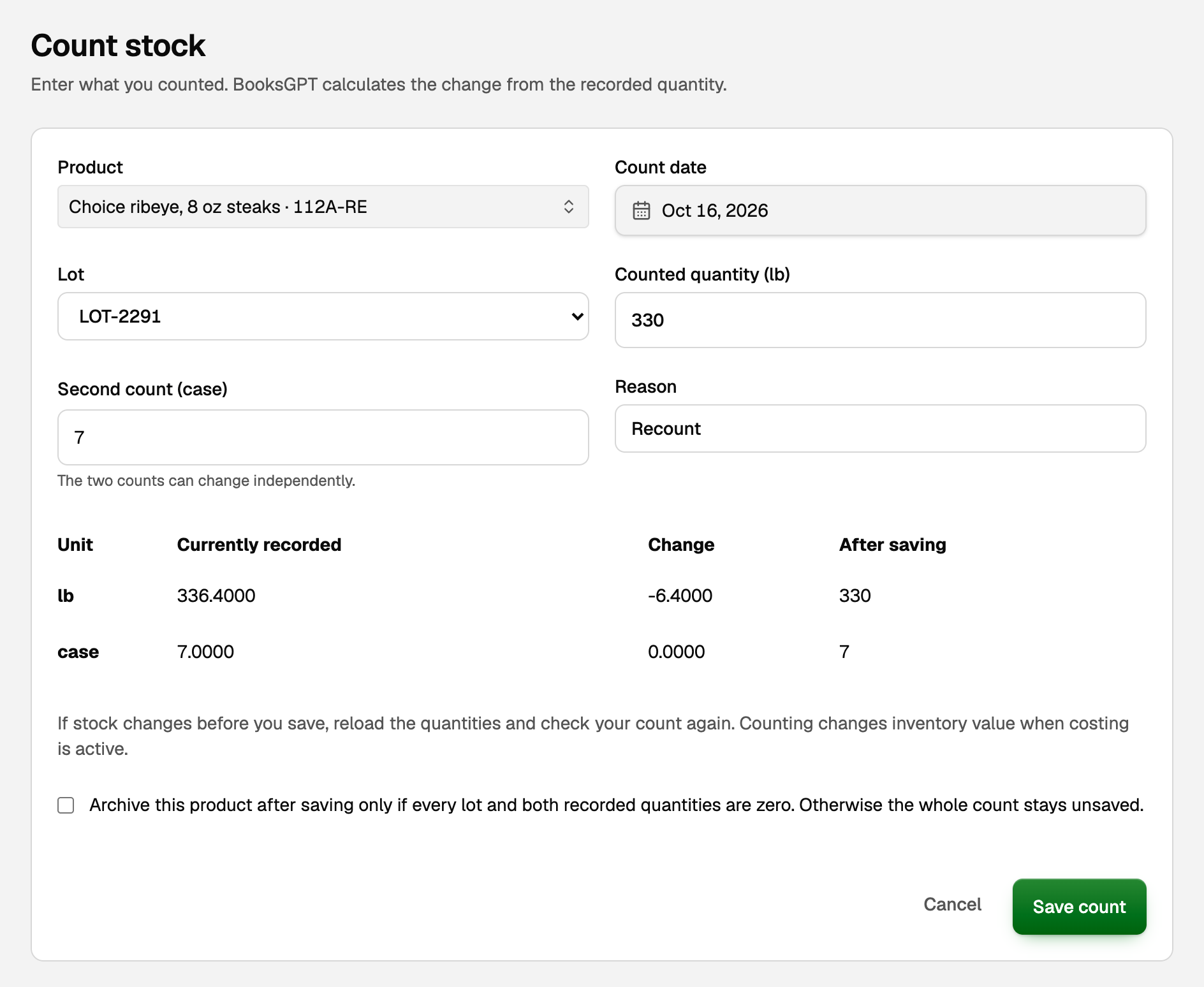This screenshot has height=987, width=1204.
Task: Expand the Lot dropdown showing LOT-2291
Action: 323,316
